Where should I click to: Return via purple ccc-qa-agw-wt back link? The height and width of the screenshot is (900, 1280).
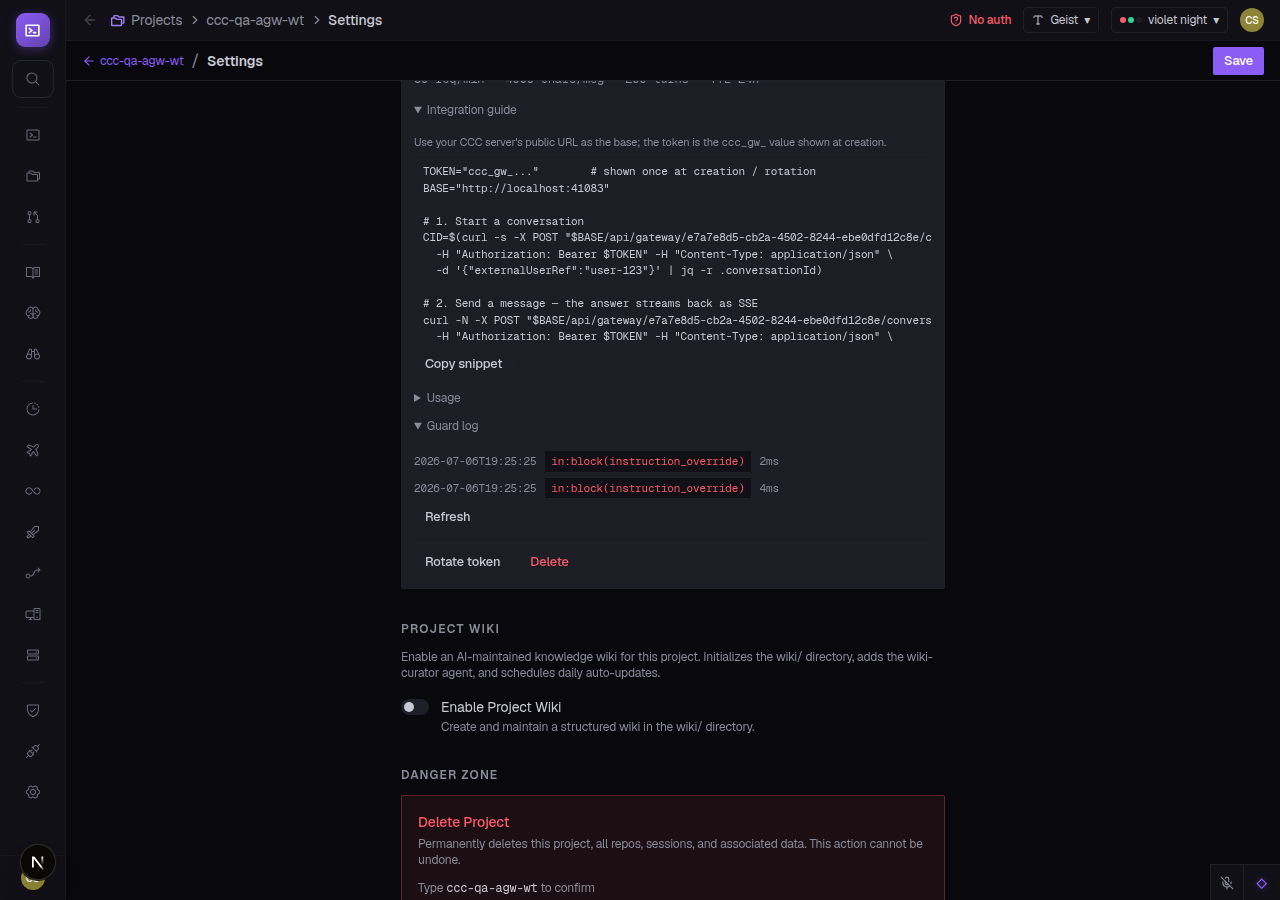click(133, 61)
